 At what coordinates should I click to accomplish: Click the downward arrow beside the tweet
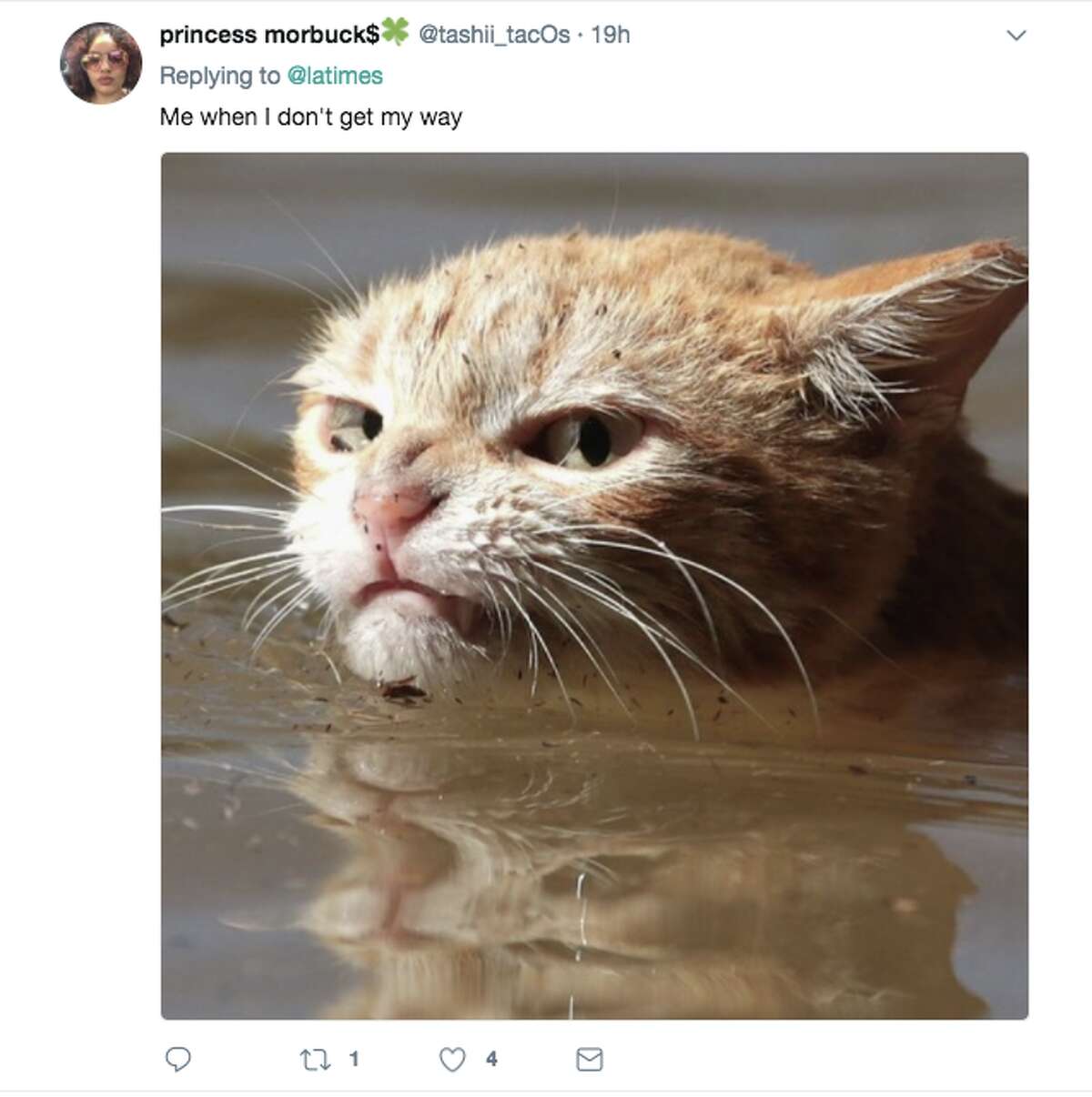1016,35
